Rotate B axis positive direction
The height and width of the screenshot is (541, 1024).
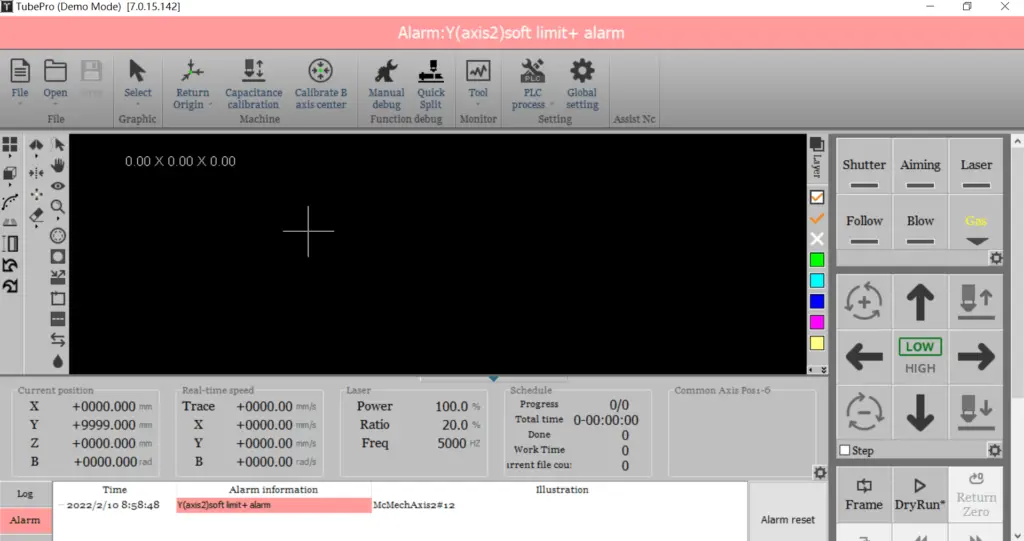pyautogui.click(x=863, y=301)
